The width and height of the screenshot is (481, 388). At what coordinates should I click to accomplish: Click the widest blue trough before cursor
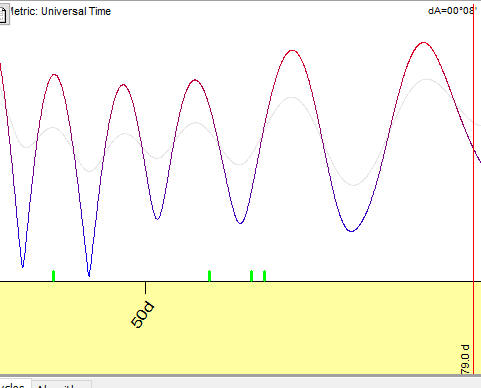tap(351, 231)
